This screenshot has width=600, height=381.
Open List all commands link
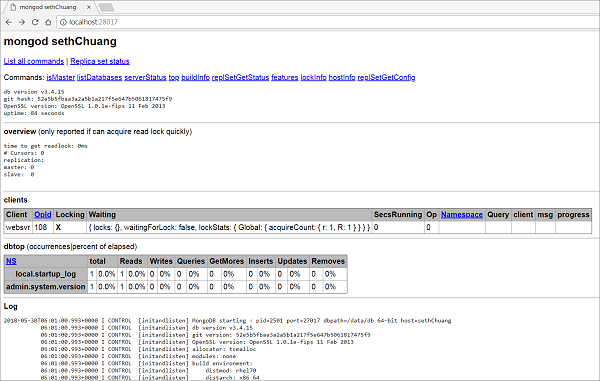[34, 61]
